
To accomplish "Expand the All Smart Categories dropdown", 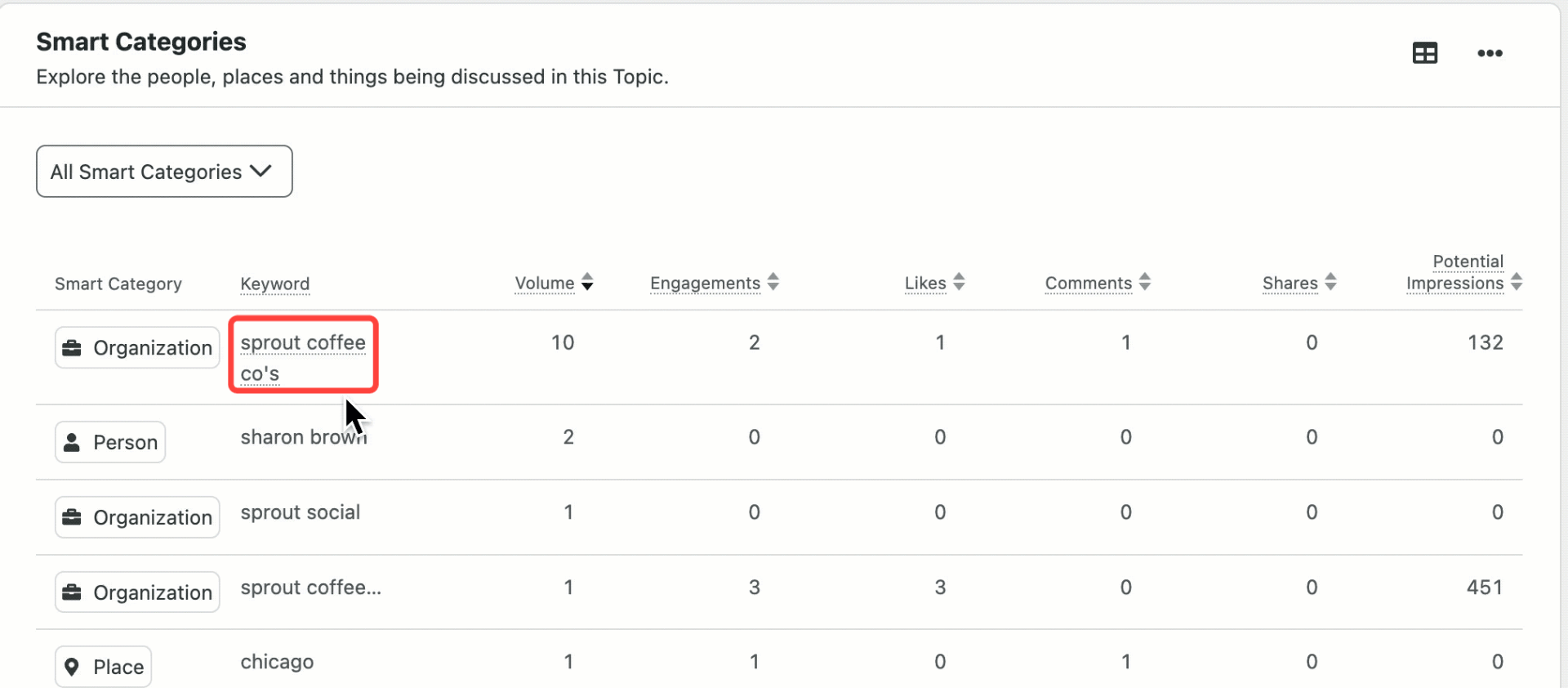I will click(164, 172).
